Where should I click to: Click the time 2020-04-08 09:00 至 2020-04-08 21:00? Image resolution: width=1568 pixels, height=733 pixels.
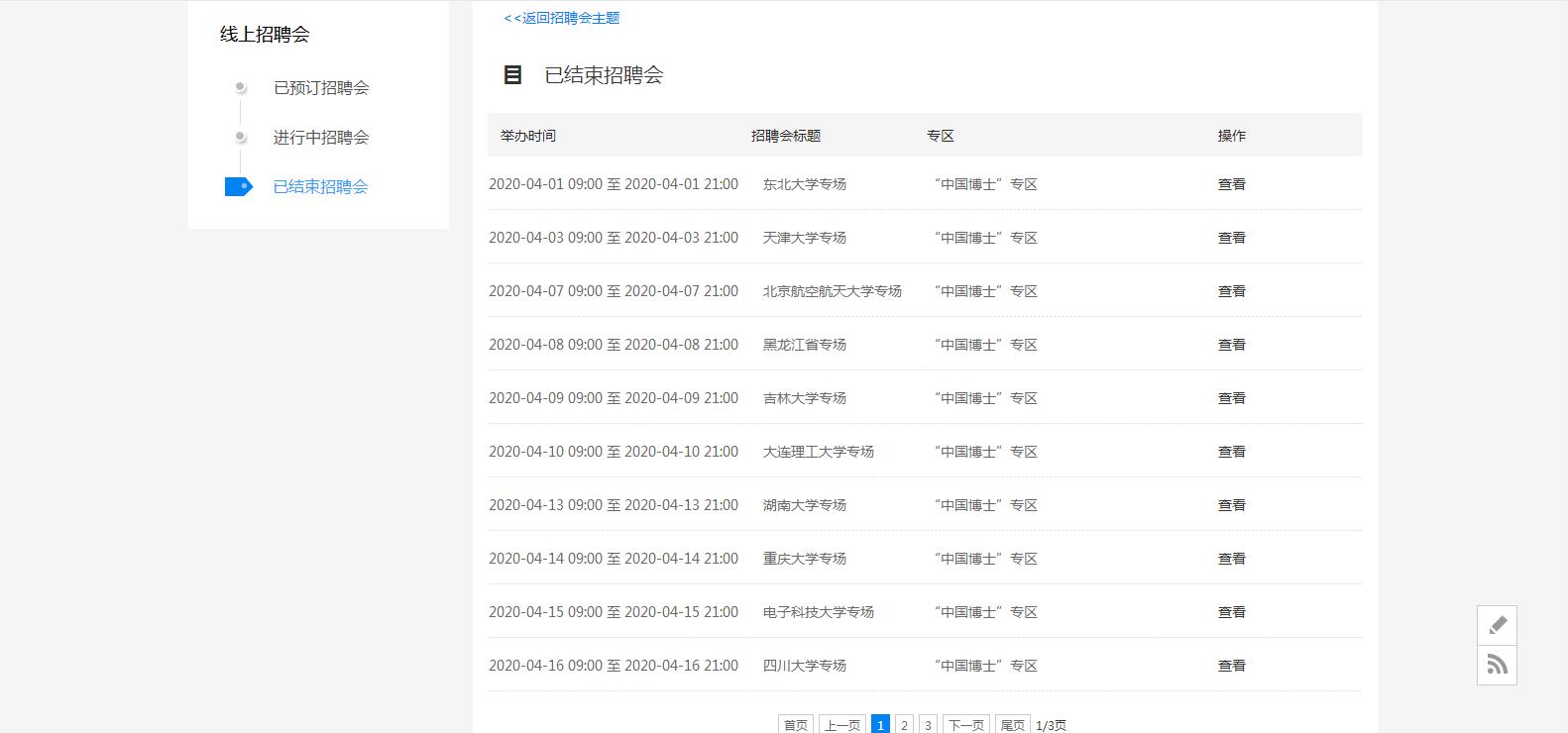coord(614,345)
